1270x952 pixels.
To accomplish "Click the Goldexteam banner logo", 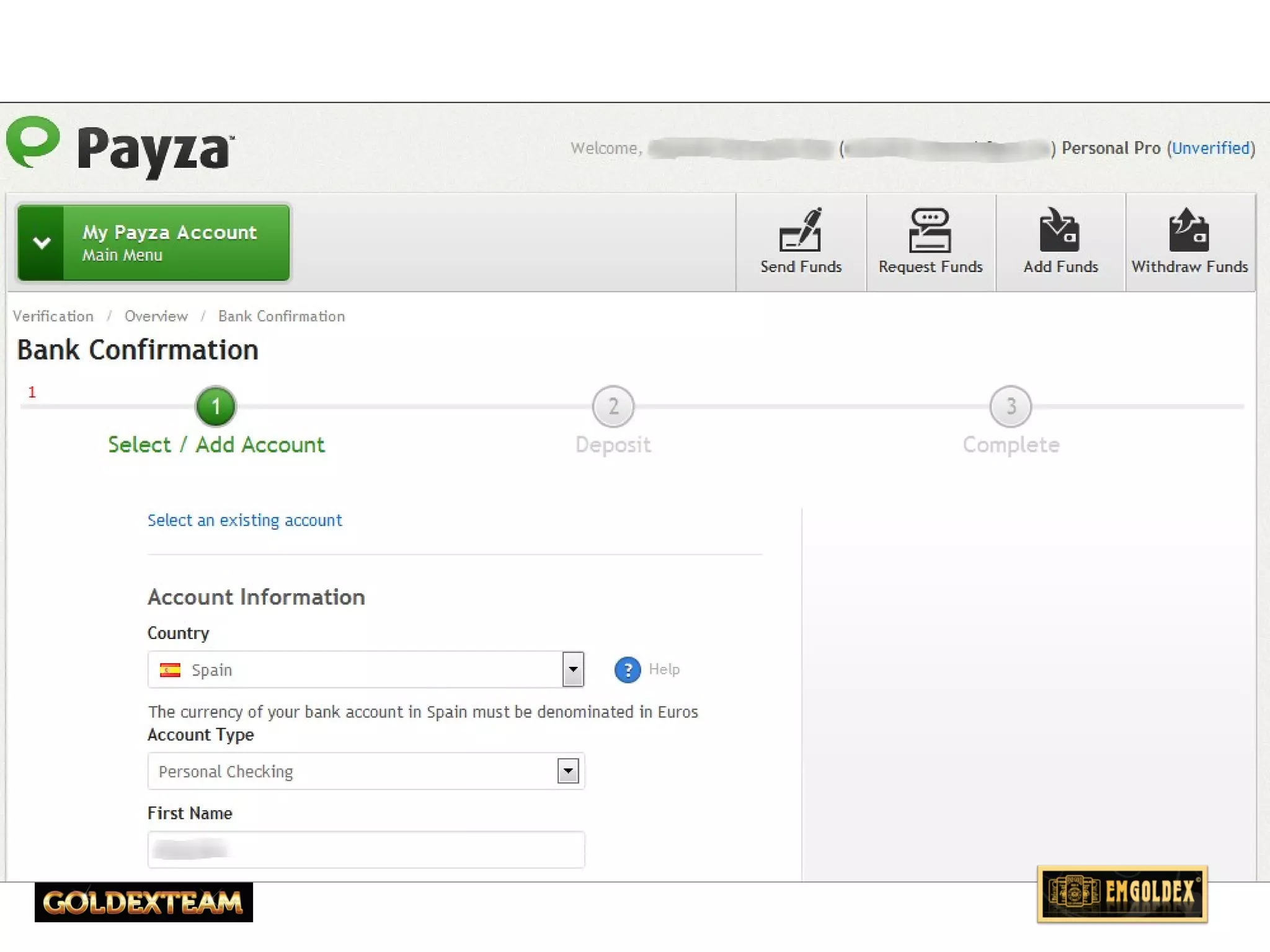I will point(143,902).
